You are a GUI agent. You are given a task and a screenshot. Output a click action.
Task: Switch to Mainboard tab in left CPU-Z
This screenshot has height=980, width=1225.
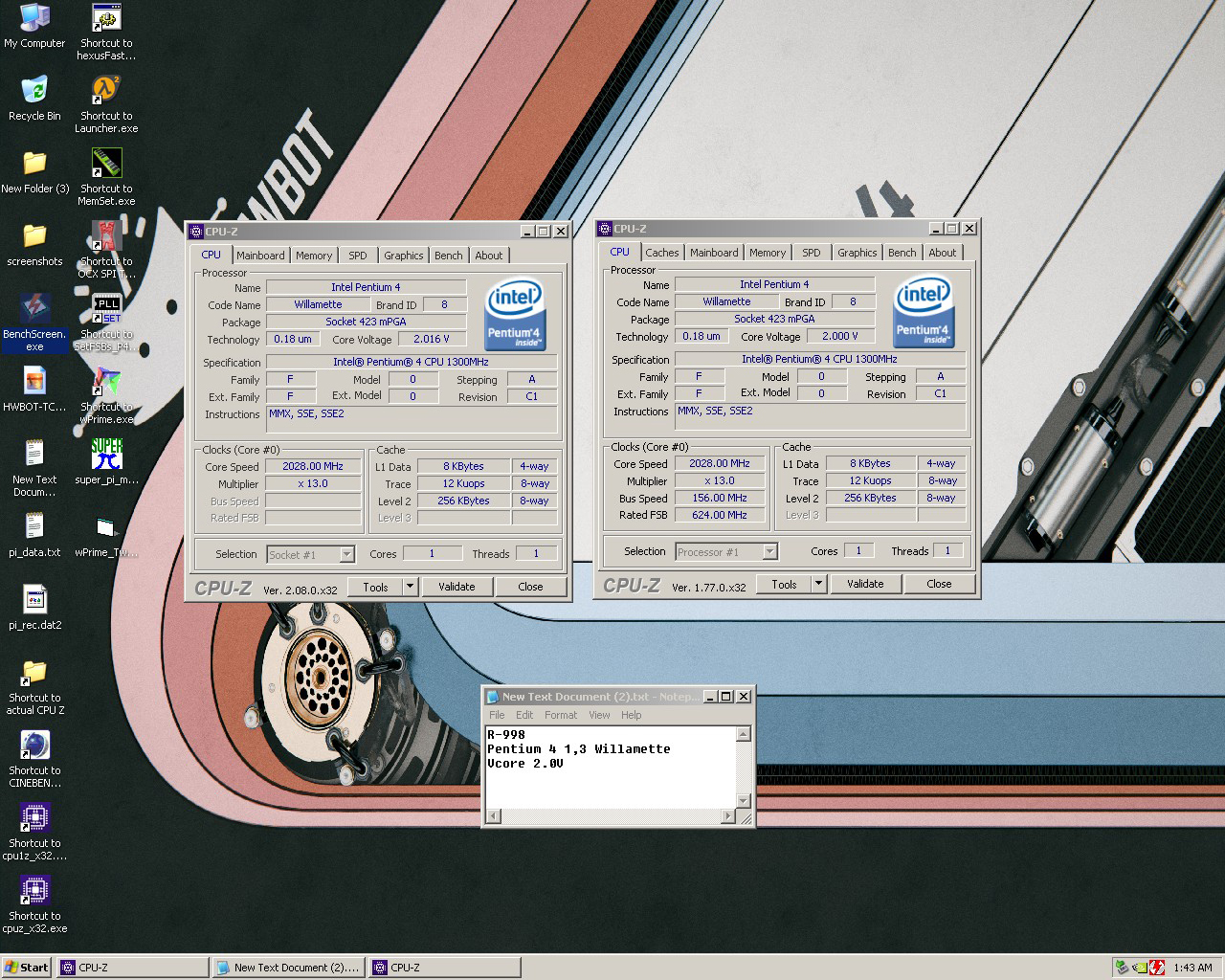coord(260,256)
